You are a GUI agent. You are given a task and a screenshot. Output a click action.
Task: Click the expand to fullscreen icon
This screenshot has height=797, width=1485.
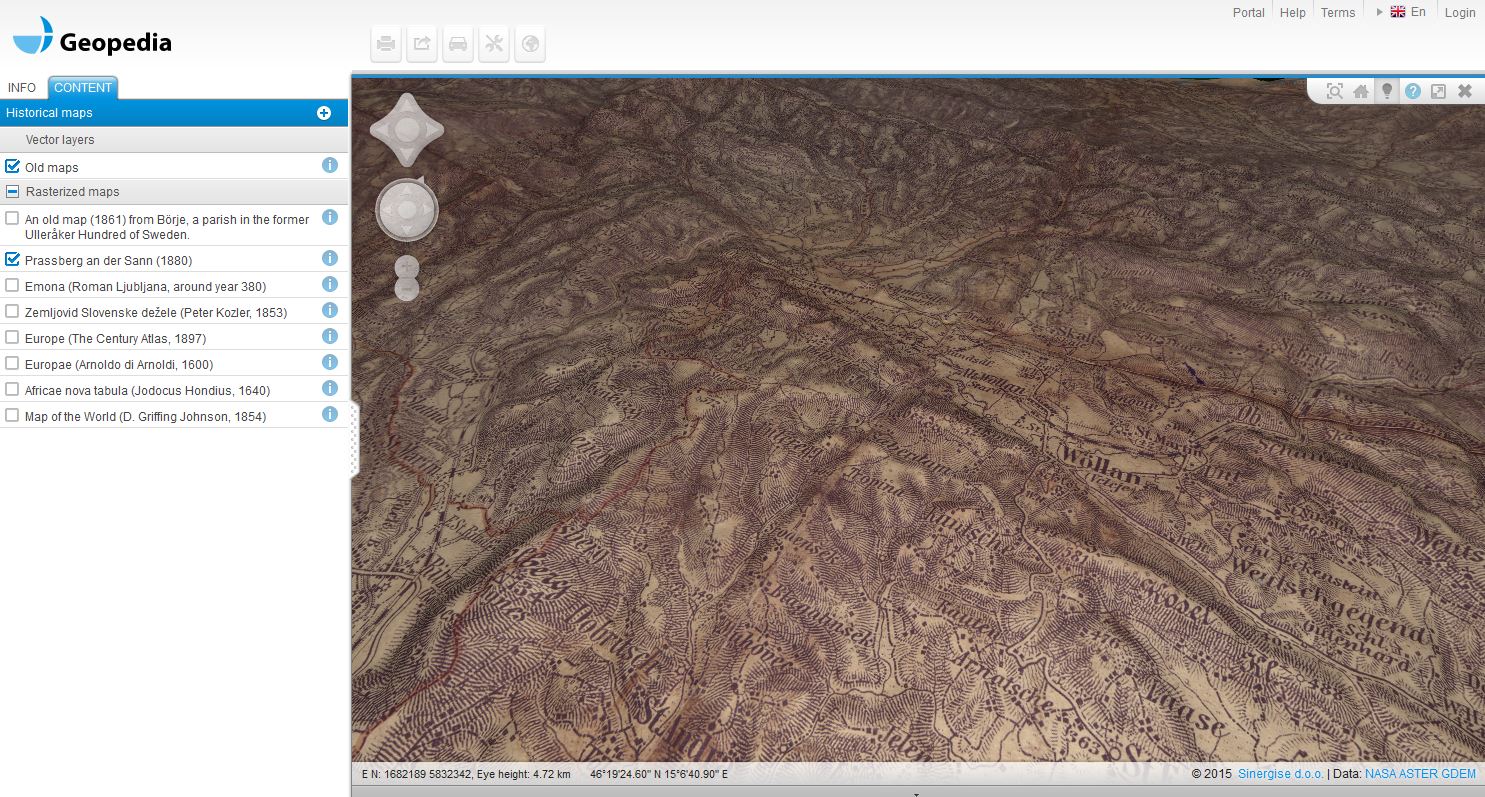click(x=1438, y=91)
